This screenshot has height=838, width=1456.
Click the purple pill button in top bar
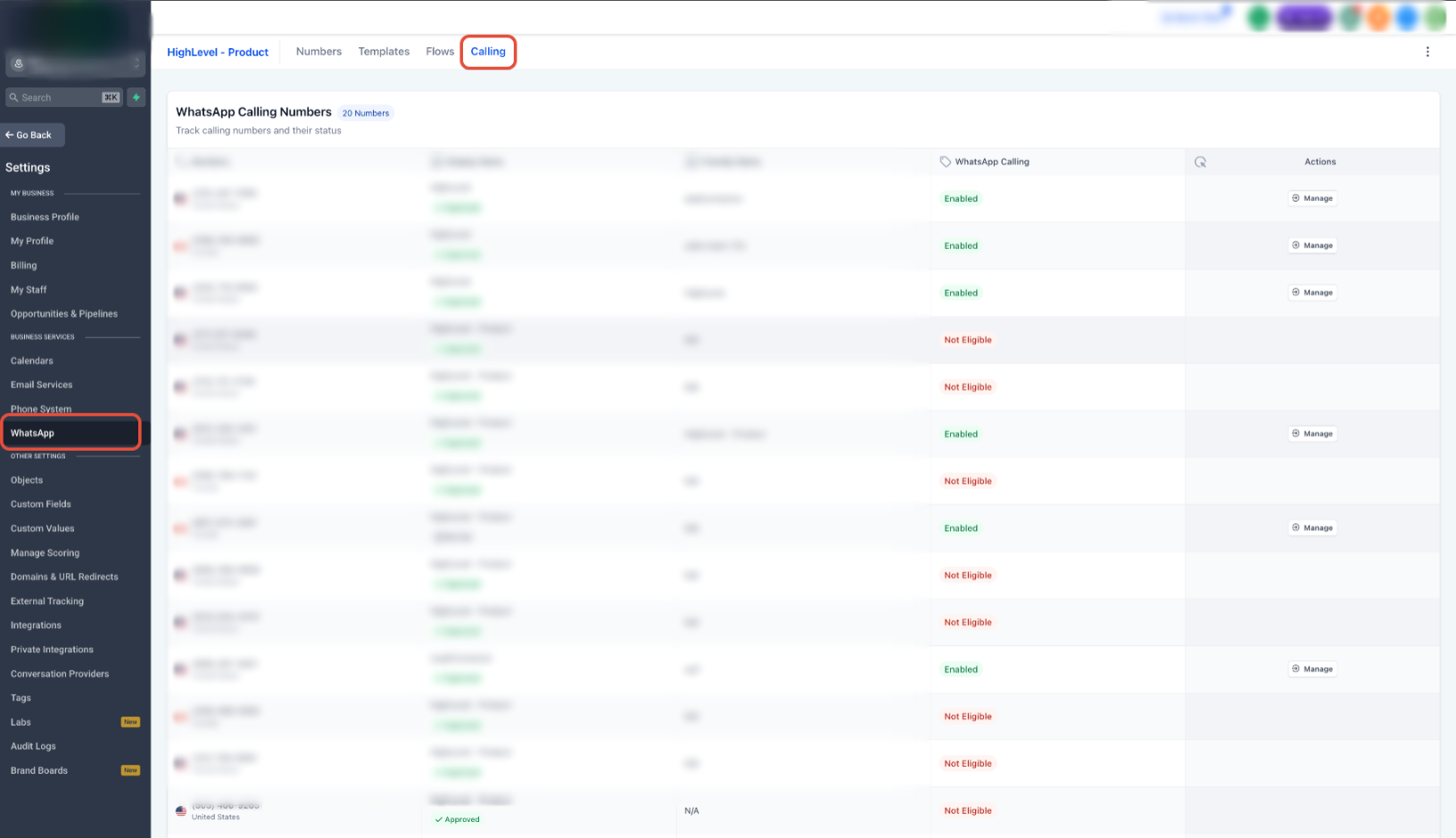1304,18
